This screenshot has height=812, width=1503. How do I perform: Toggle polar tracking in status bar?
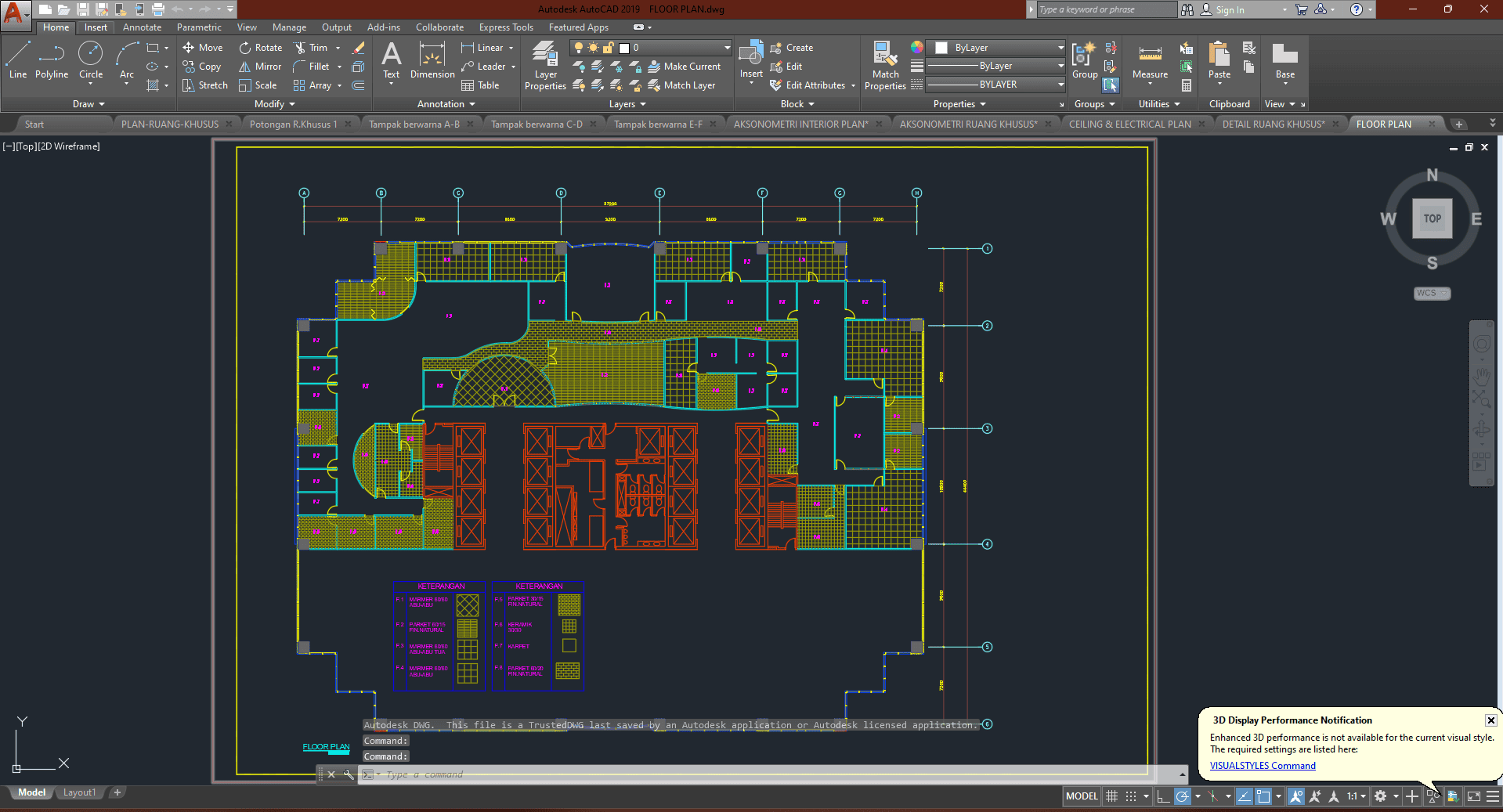click(x=1183, y=796)
